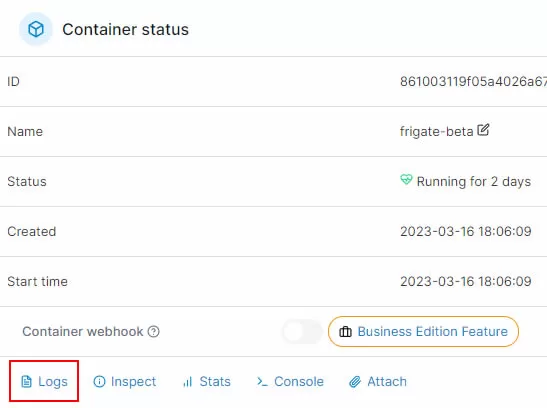Click the Stats bar chart icon
547x408 pixels.
tap(188, 382)
